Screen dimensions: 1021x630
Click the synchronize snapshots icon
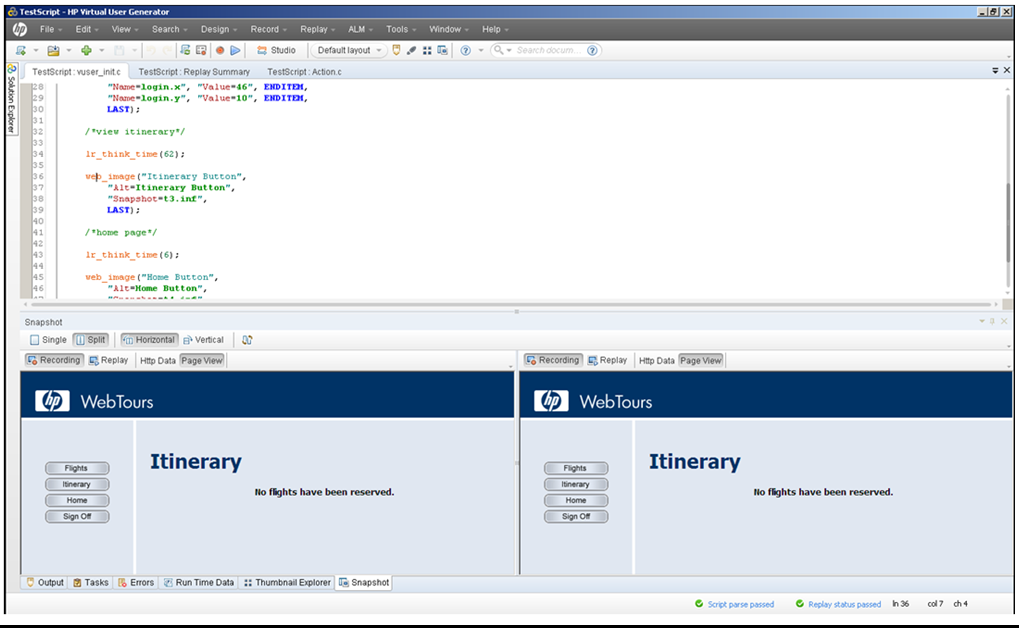click(x=247, y=340)
